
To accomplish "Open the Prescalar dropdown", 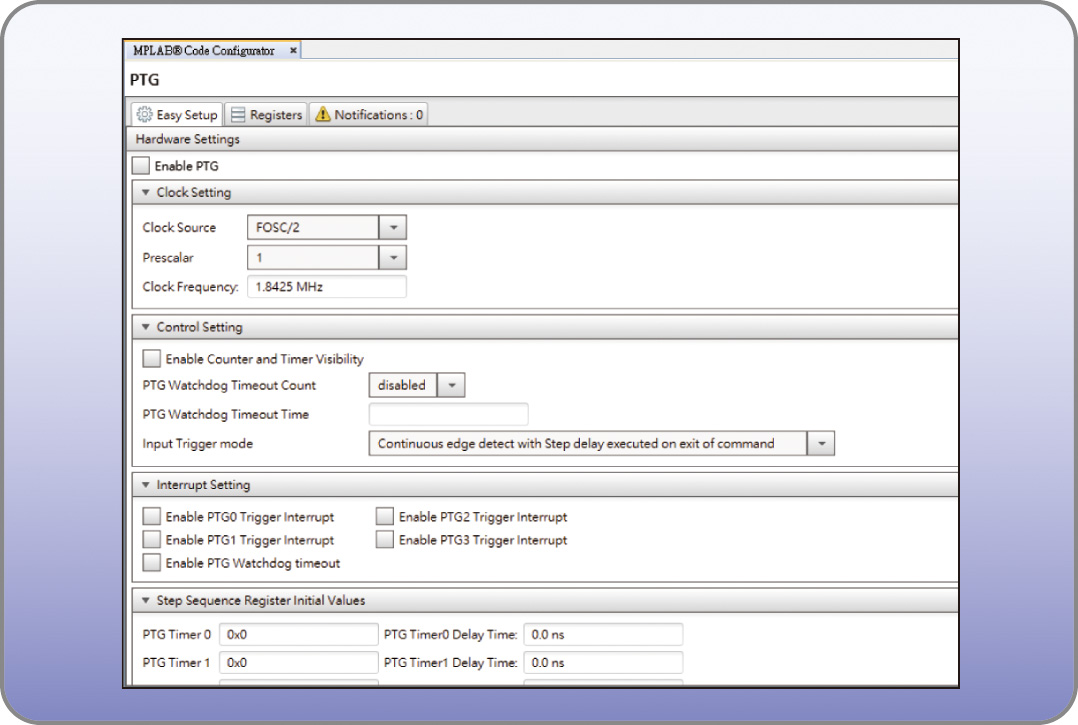I will click(x=393, y=258).
